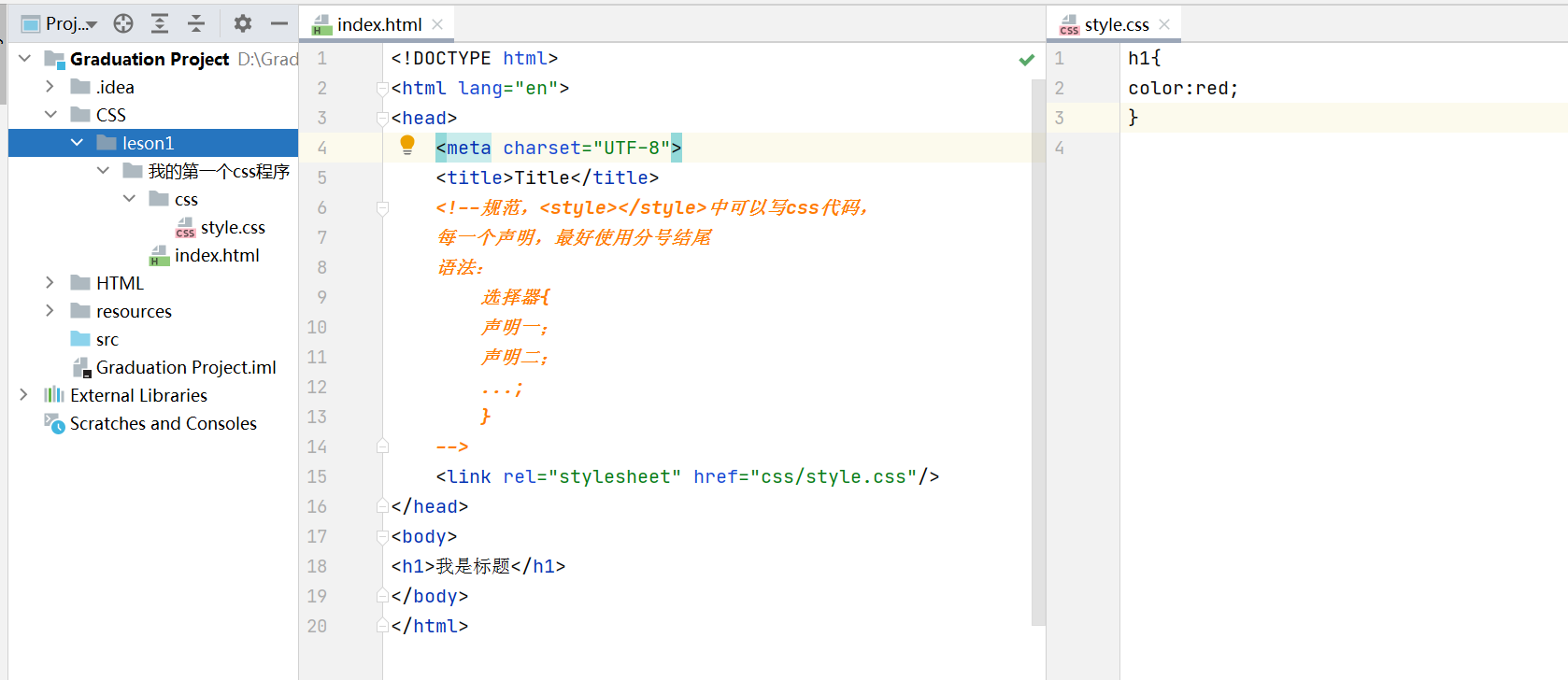Click the style.css file icon in tree
The image size is (1568, 680).
185,228
